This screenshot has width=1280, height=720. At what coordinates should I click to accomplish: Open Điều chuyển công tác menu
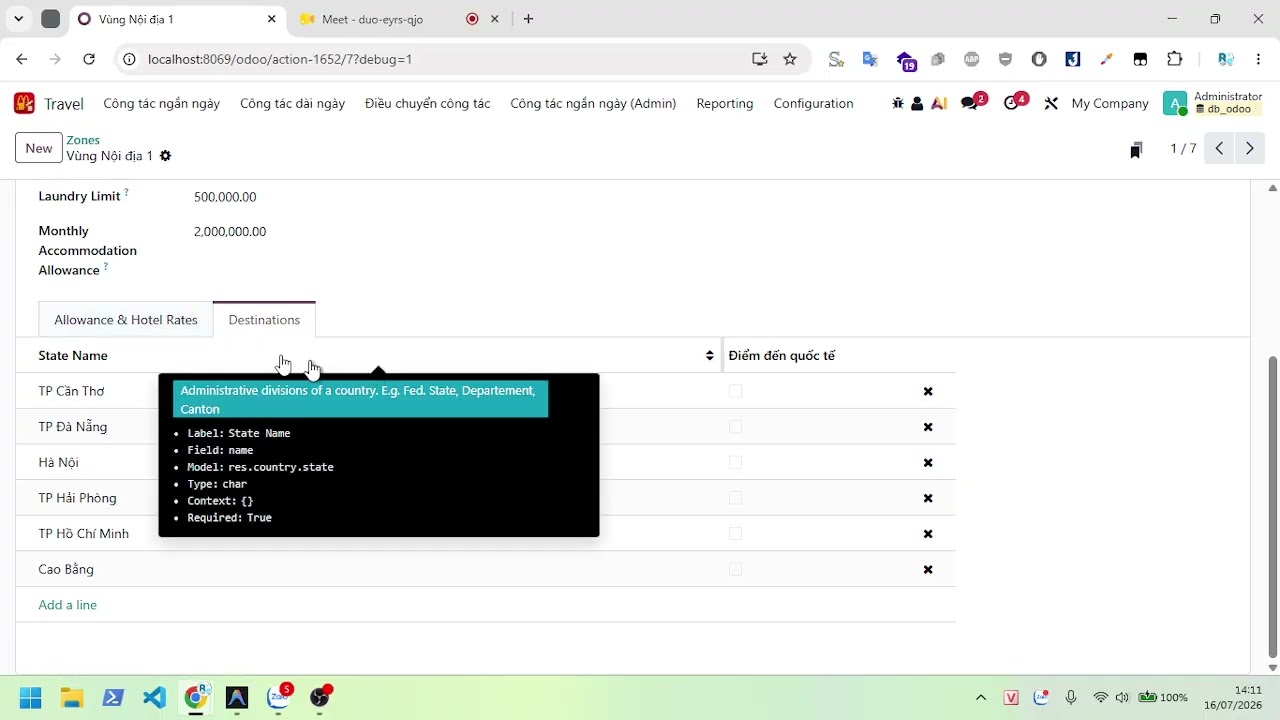pyautogui.click(x=428, y=103)
